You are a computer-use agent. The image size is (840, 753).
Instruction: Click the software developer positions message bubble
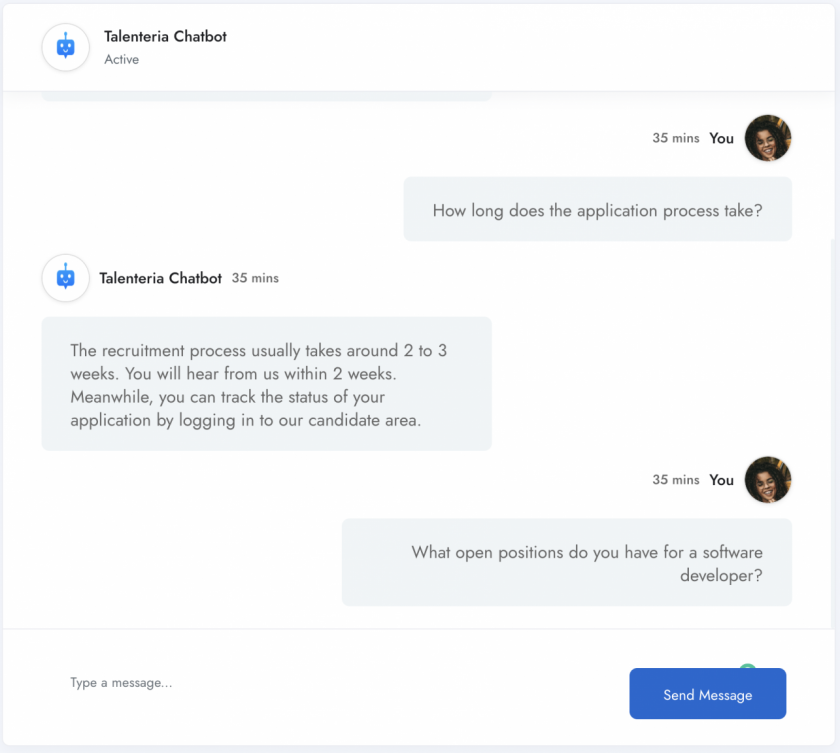click(x=567, y=562)
